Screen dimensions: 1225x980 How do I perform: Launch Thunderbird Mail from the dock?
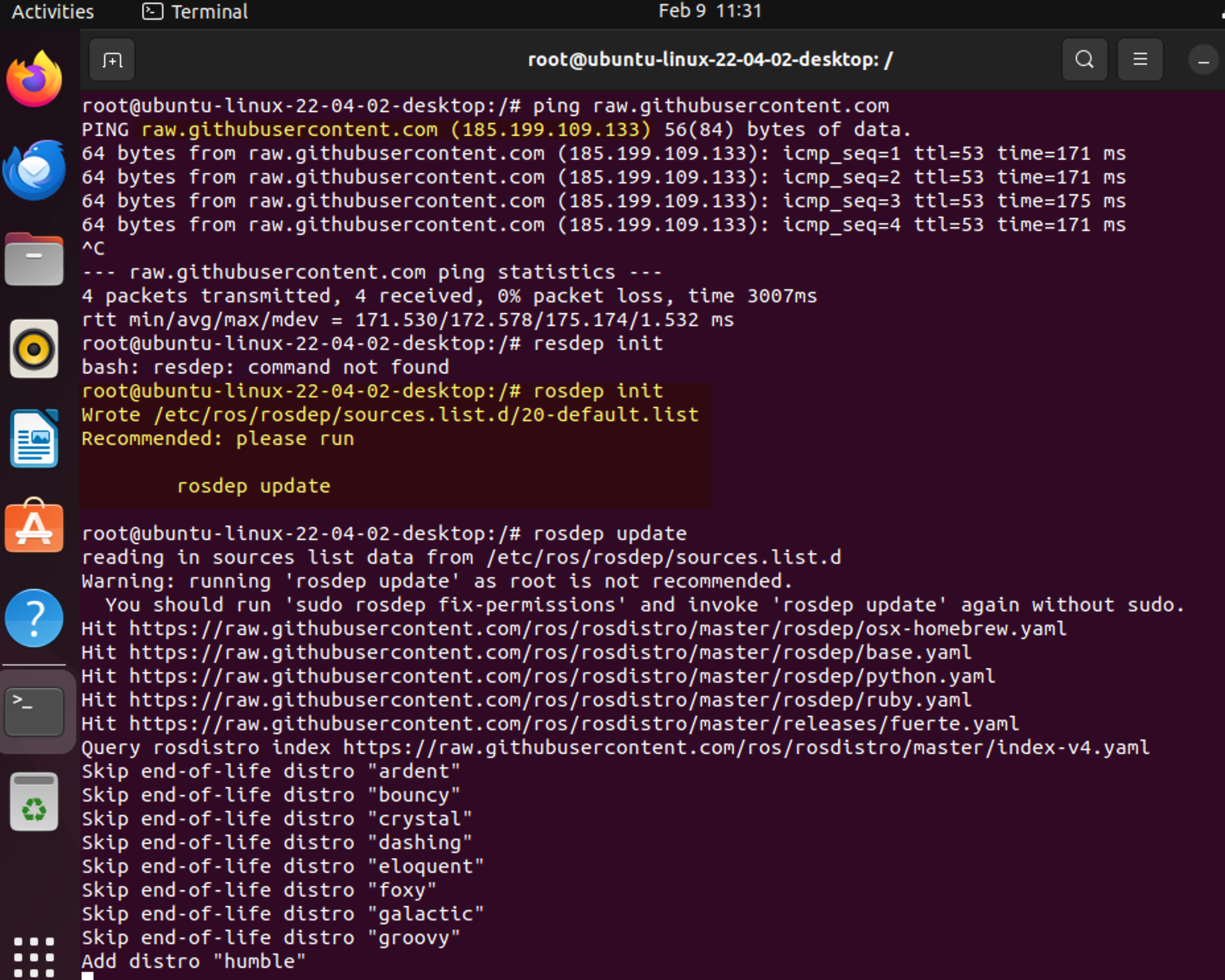click(34, 169)
